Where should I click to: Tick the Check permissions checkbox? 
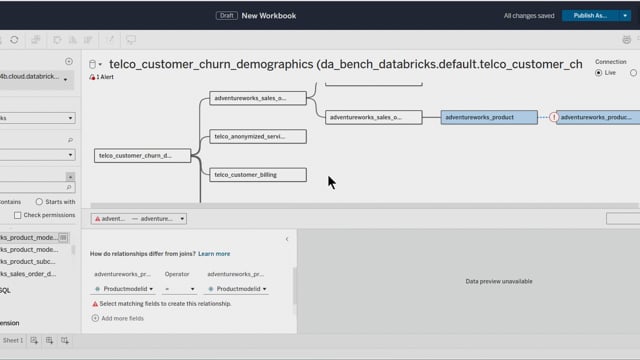(x=18, y=215)
